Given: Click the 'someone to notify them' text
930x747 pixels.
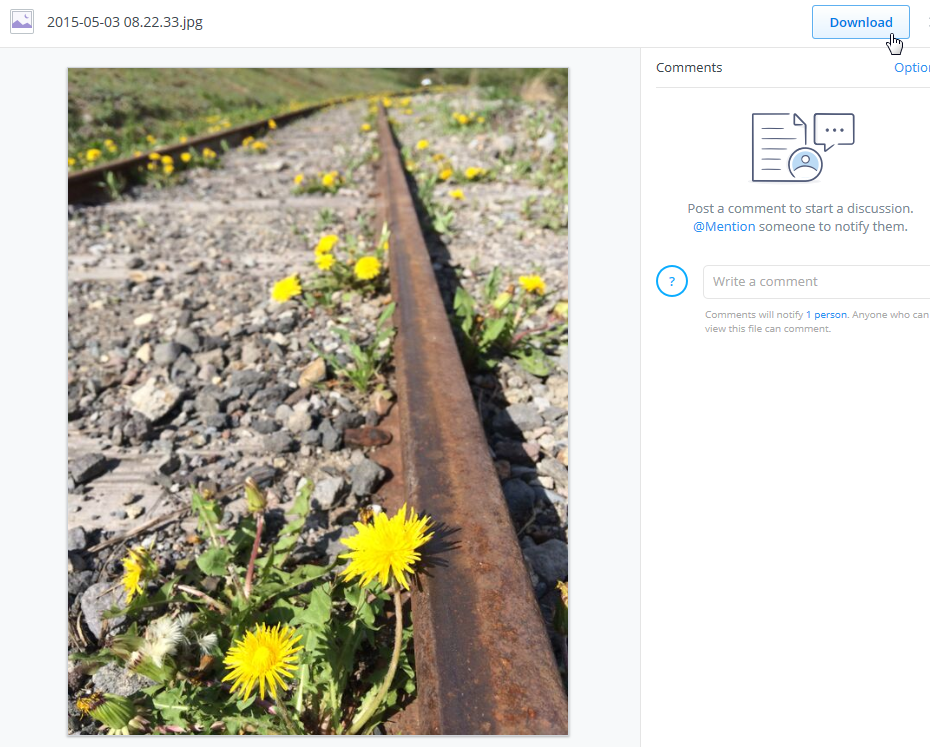Looking at the screenshot, I should (x=833, y=226).
